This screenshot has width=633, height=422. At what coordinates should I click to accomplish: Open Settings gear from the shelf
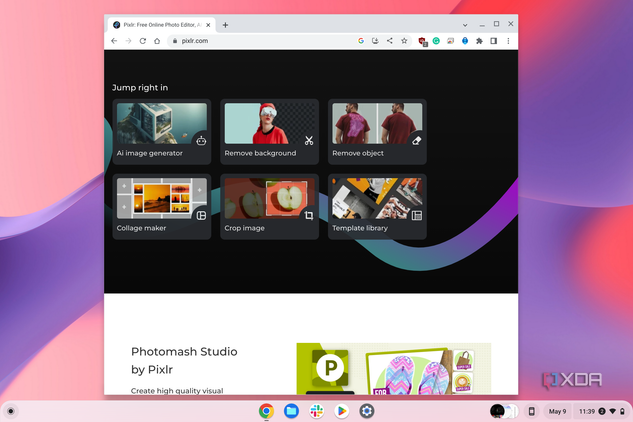(x=367, y=411)
